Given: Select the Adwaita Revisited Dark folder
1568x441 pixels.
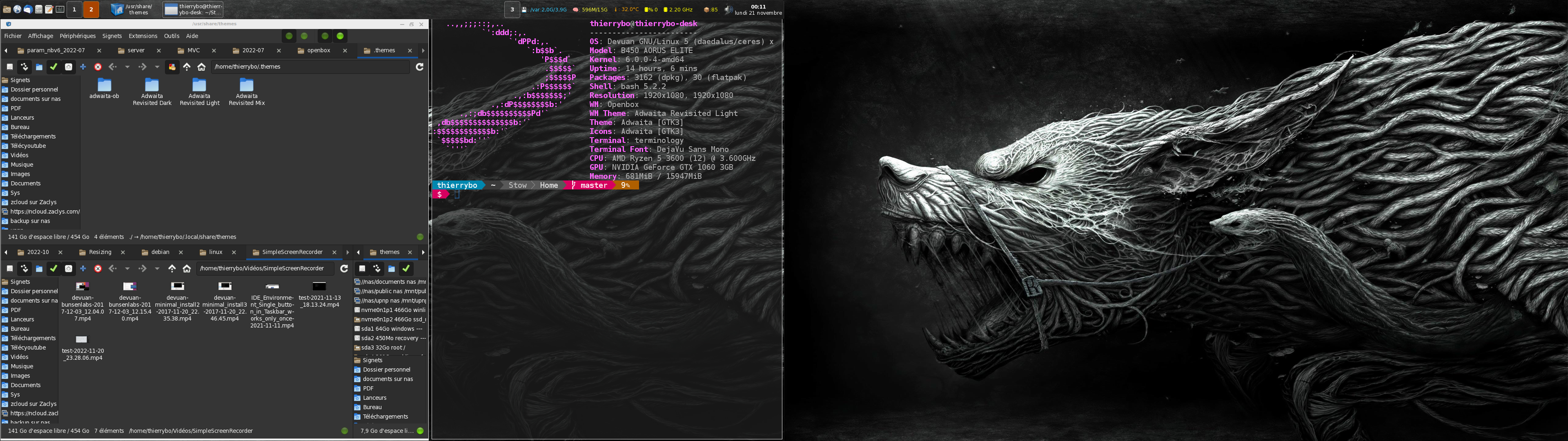Looking at the screenshot, I should 152,92.
